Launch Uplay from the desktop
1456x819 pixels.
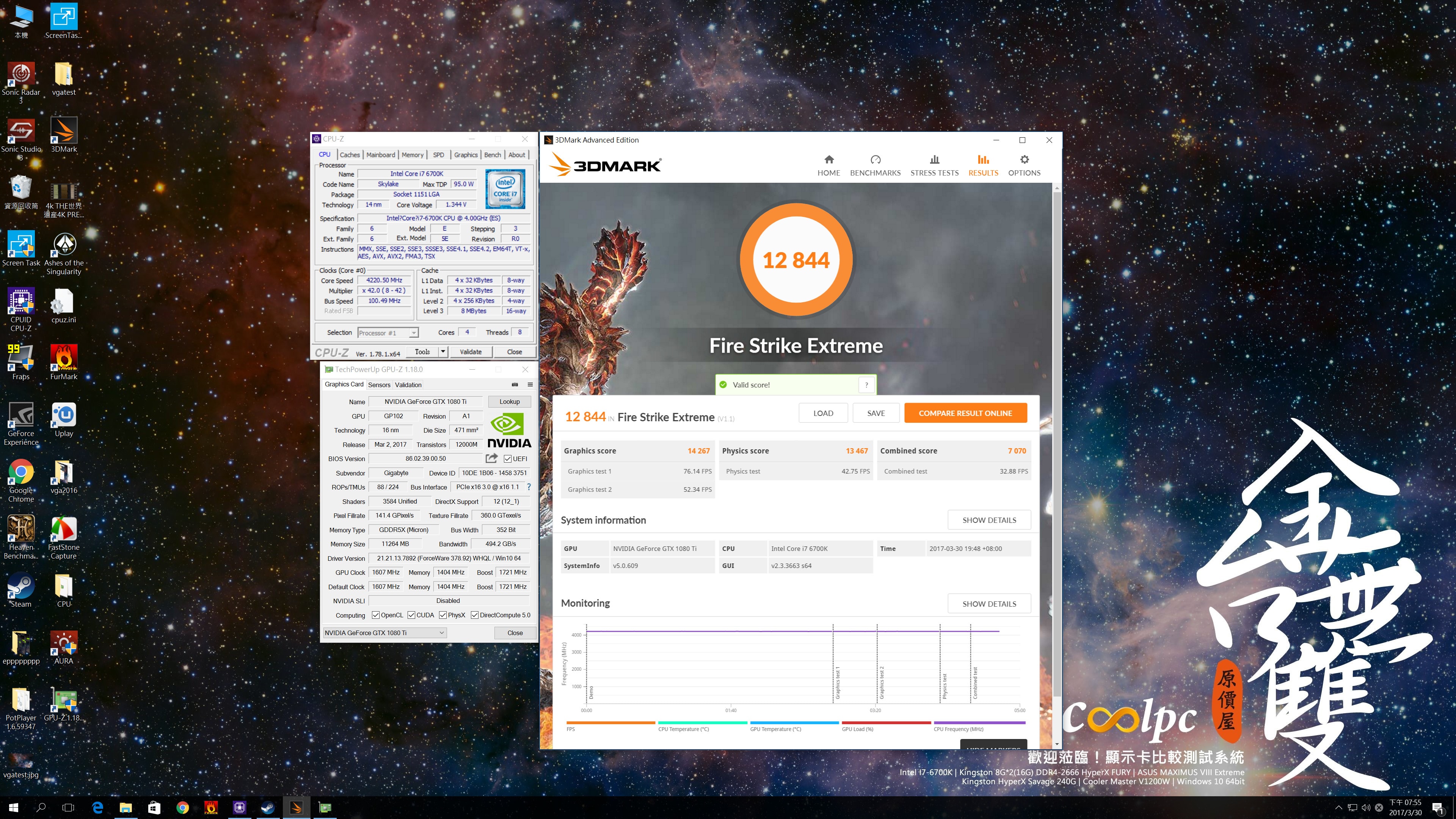pyautogui.click(x=64, y=419)
